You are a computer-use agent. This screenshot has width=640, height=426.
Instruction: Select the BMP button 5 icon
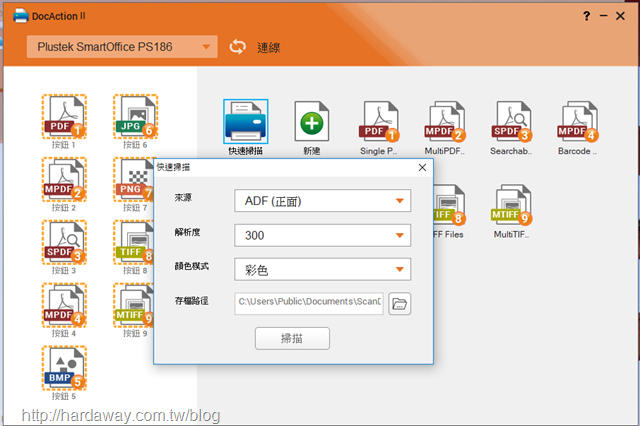[64, 368]
